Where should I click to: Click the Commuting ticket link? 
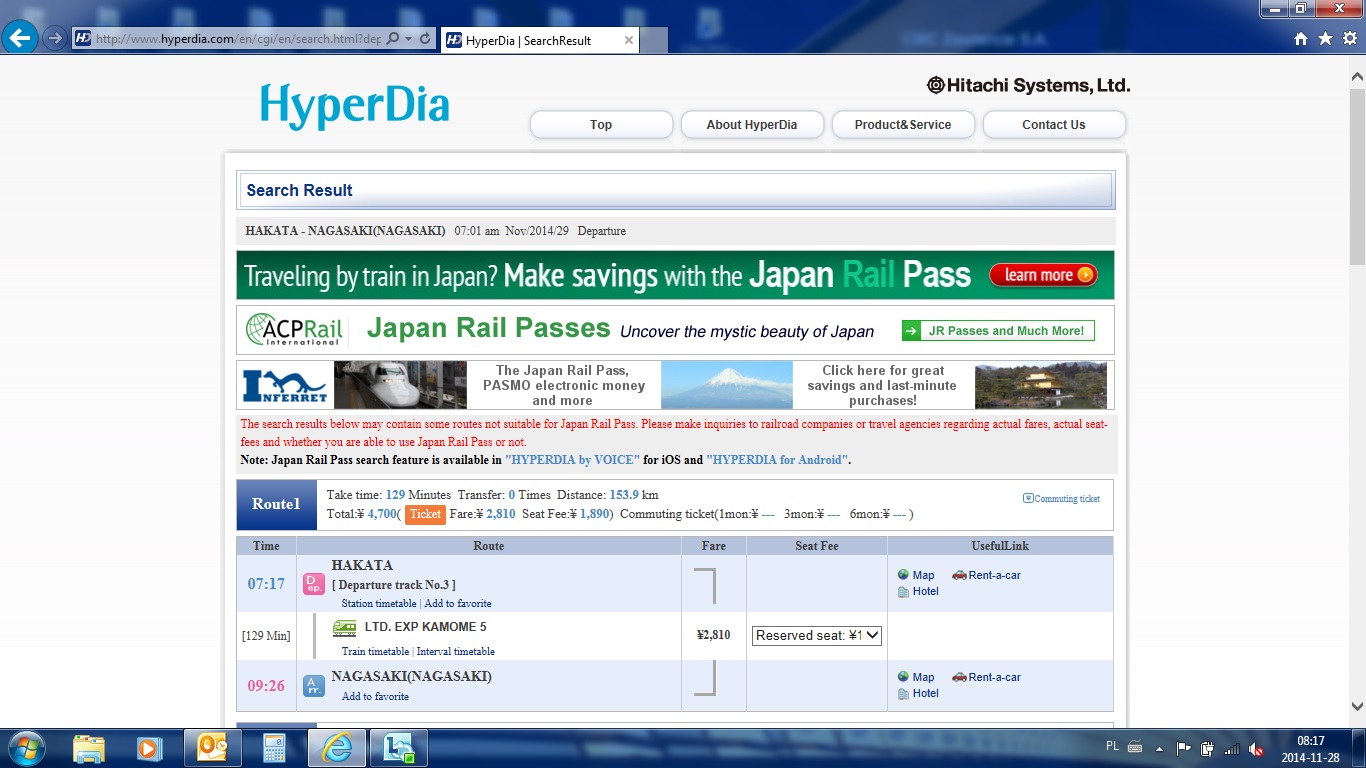pos(1061,498)
